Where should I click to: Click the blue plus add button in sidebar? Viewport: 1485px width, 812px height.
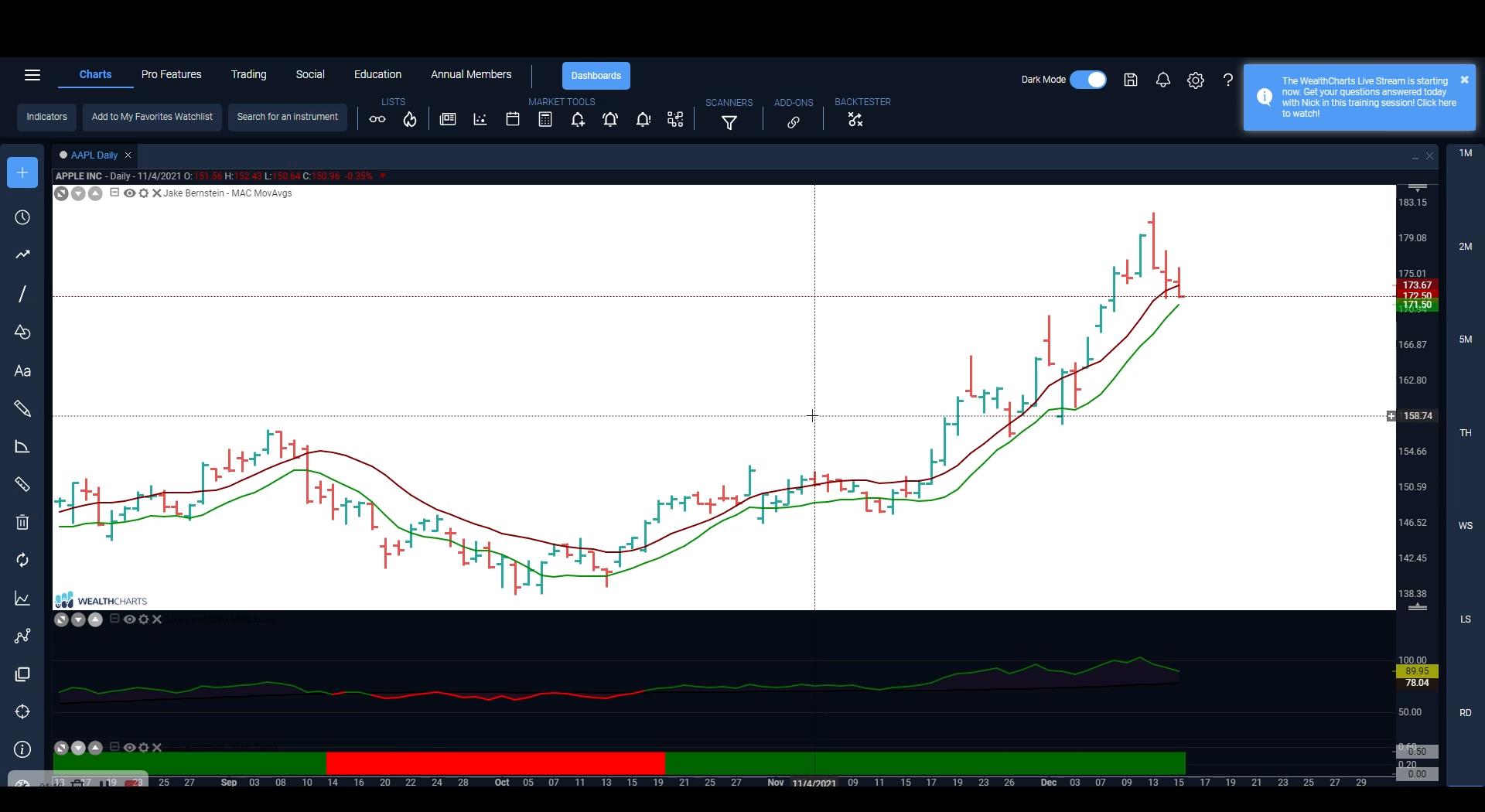coord(22,172)
